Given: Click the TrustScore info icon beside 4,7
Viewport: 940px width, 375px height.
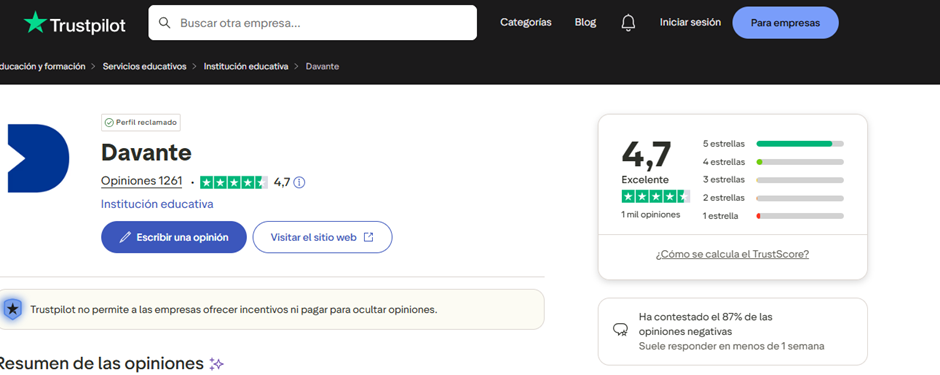Looking at the screenshot, I should point(299,182).
